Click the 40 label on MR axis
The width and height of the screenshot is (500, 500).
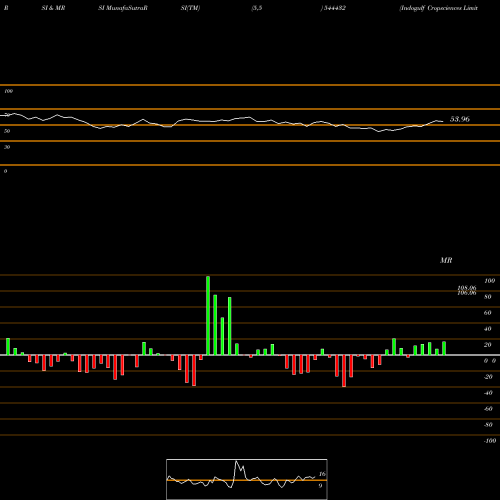488,329
